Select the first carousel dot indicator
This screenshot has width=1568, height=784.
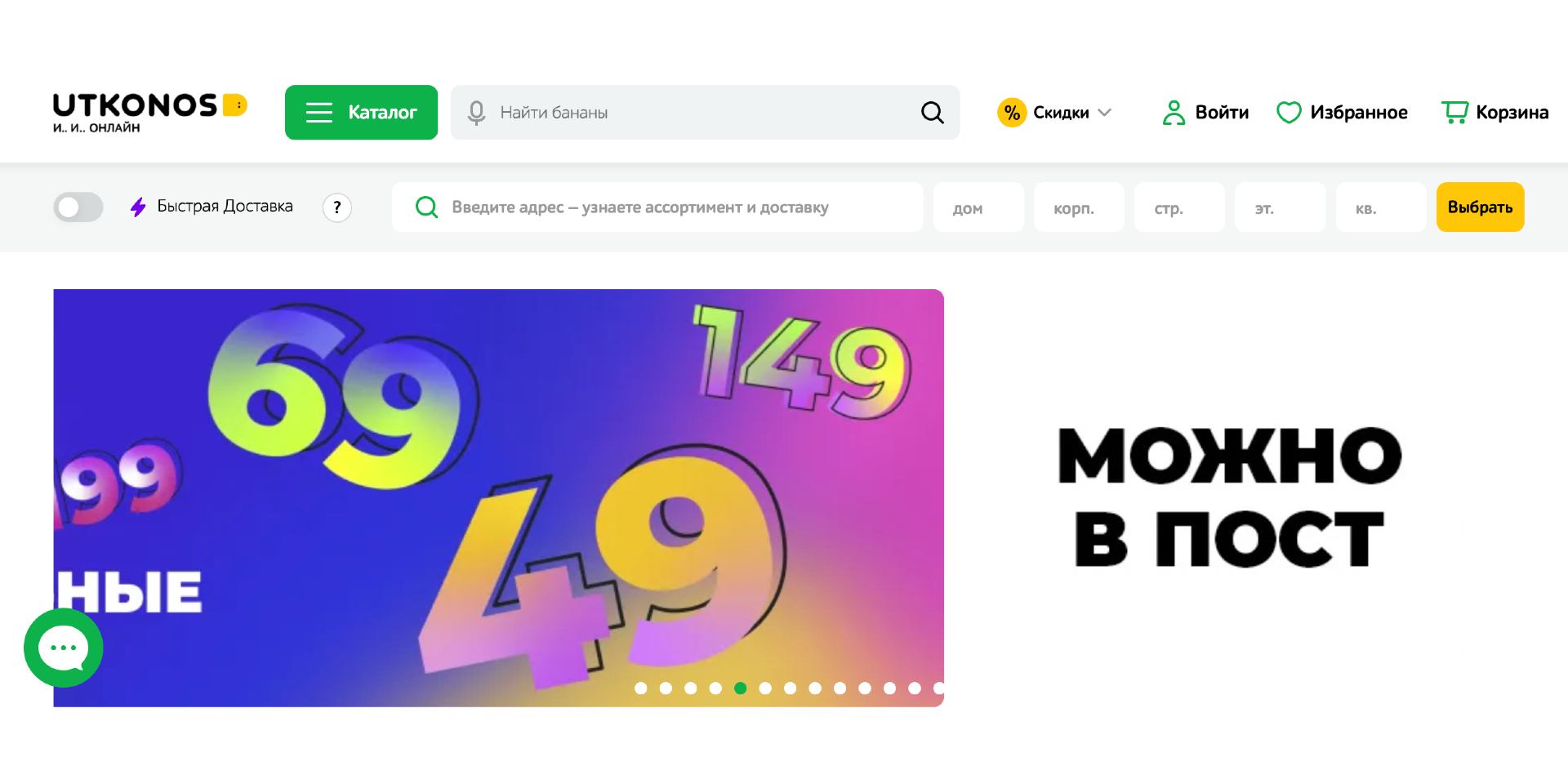tap(641, 688)
